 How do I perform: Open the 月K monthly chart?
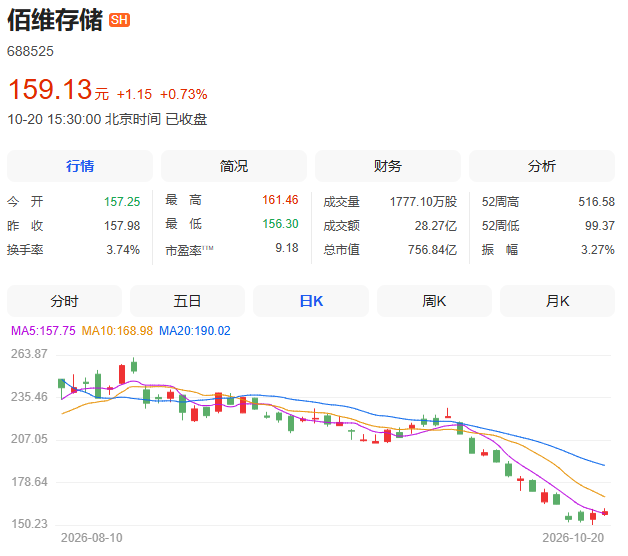558,301
